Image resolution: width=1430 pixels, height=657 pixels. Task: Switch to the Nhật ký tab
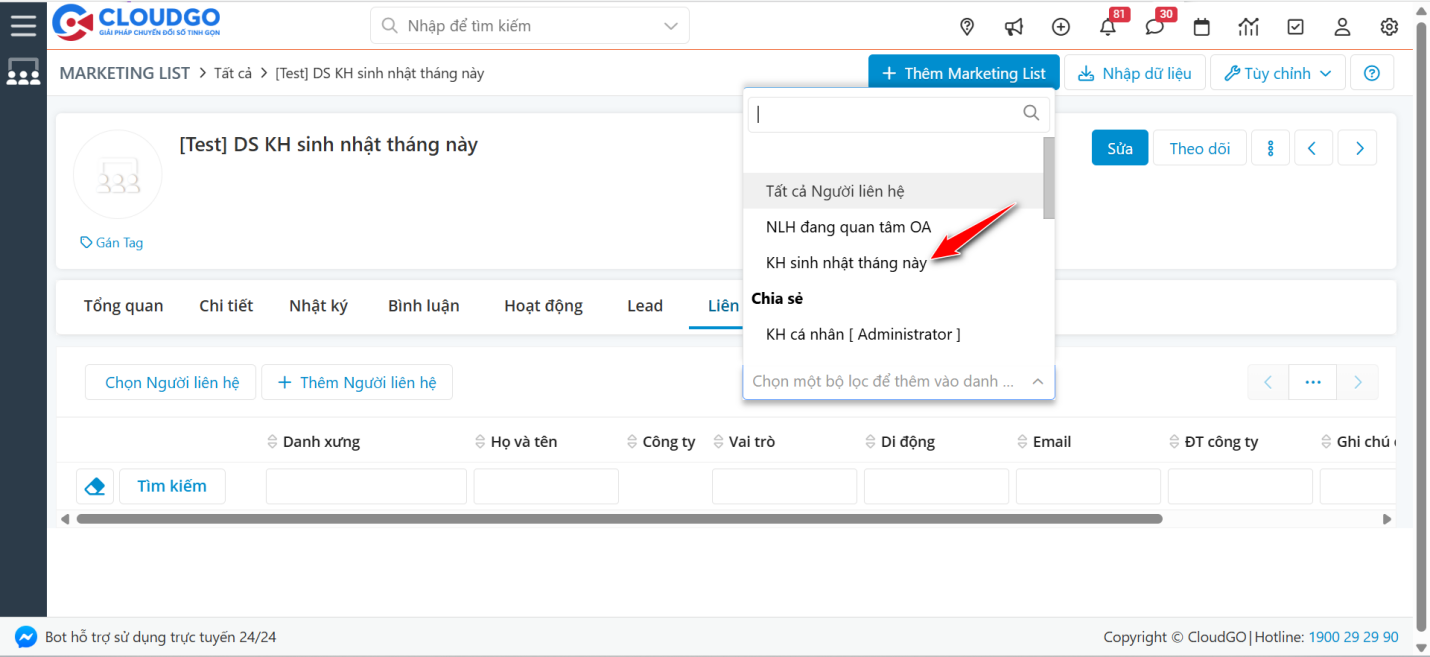pyautogui.click(x=318, y=305)
